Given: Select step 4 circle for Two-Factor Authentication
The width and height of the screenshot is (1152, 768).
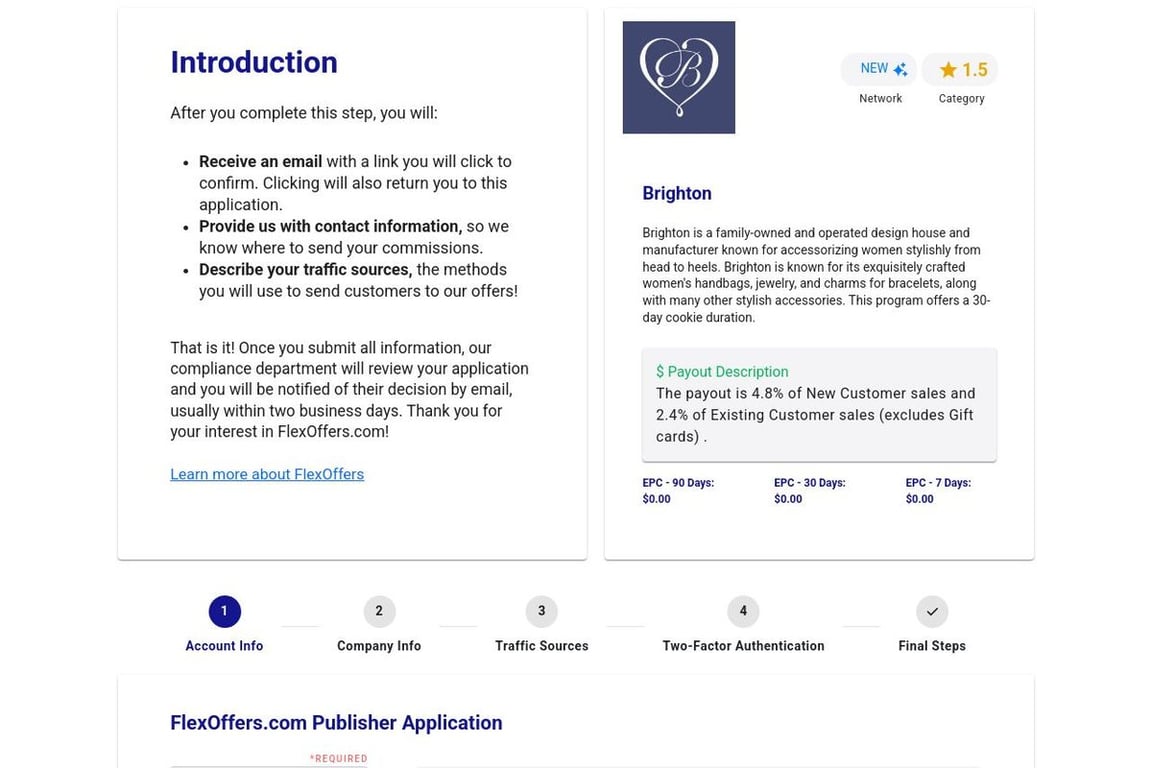Looking at the screenshot, I should (x=744, y=611).
